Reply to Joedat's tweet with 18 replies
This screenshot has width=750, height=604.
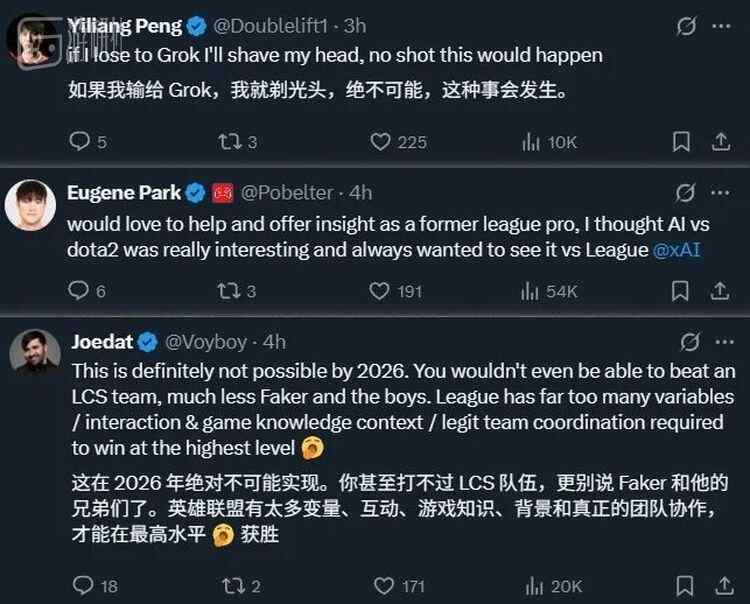point(82,585)
